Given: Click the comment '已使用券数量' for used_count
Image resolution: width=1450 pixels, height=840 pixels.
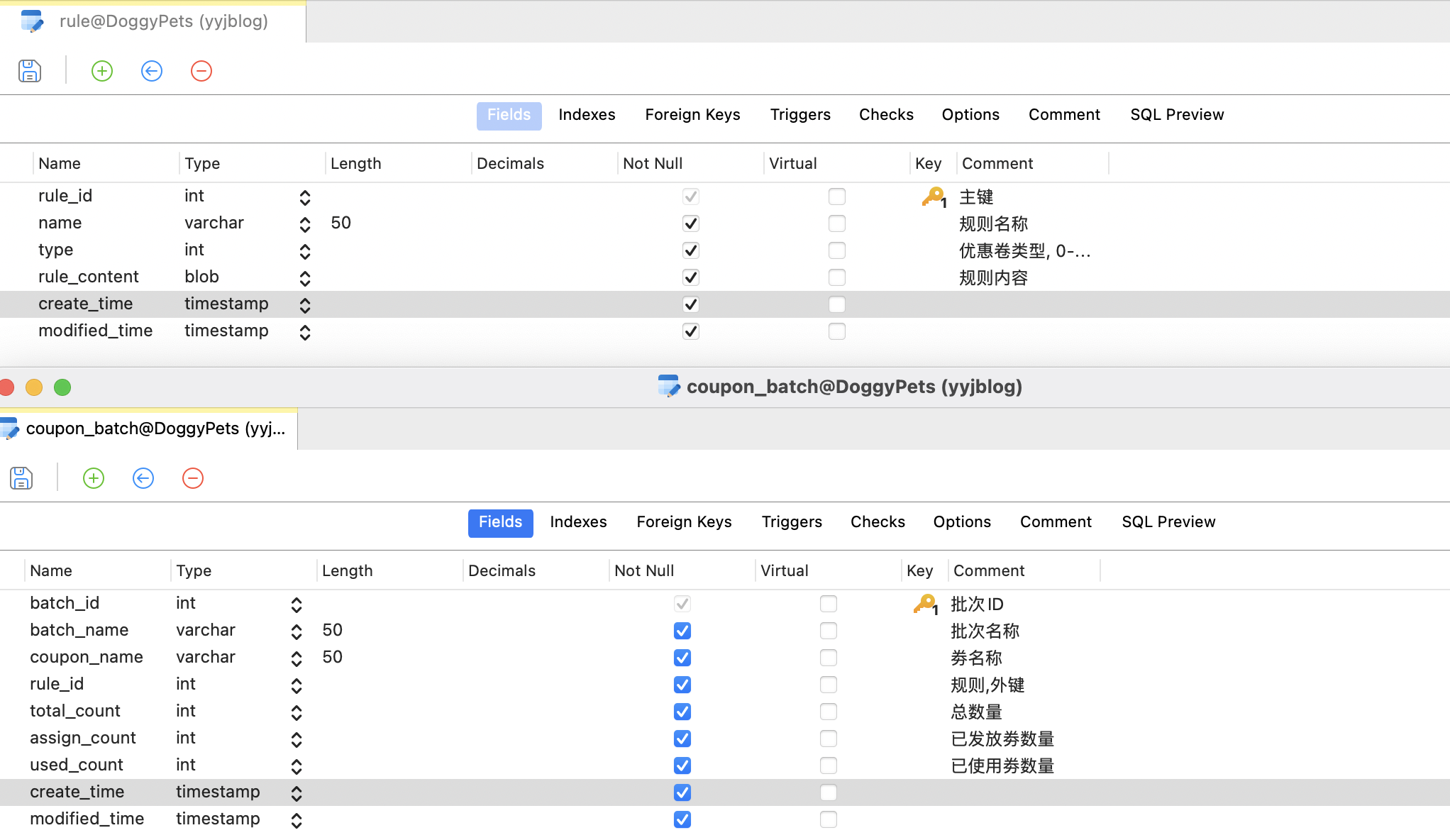Looking at the screenshot, I should click(x=1002, y=766).
